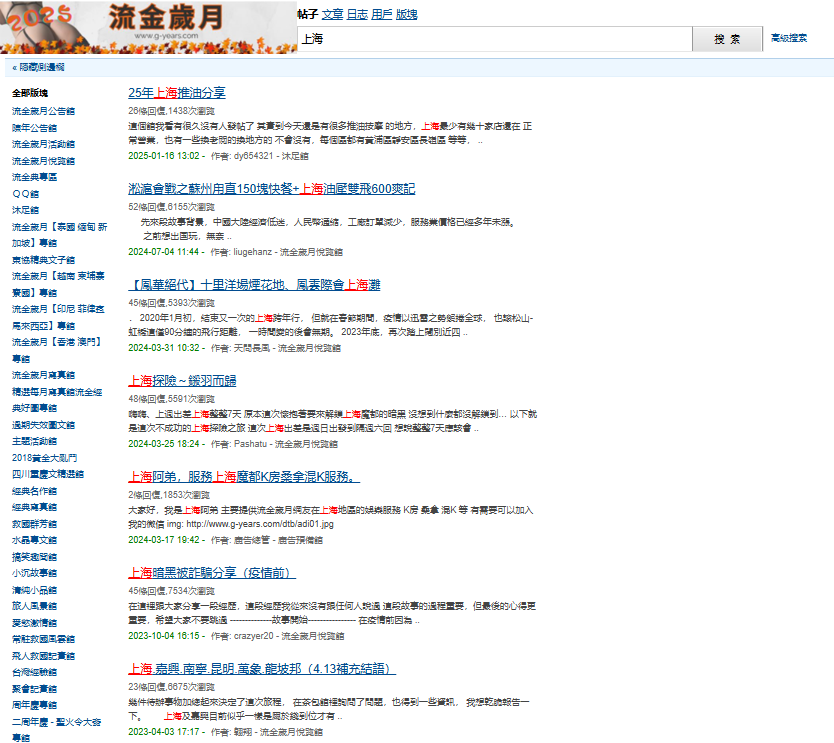Open 搞笑趣聞館 board link
The height and width of the screenshot is (743, 834).
pos(35,556)
